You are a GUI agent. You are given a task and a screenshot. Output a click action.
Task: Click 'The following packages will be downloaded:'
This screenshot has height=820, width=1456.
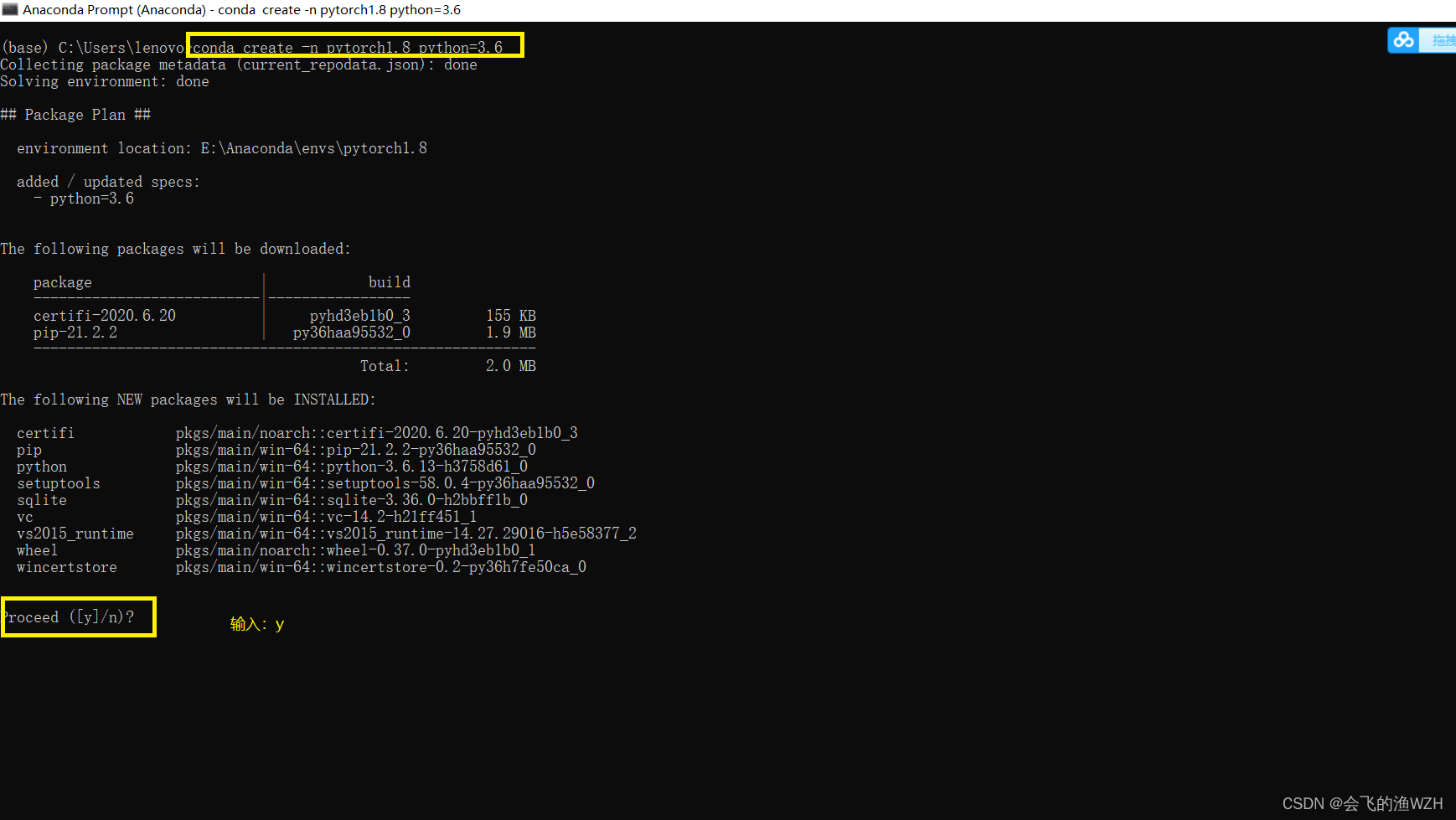pos(176,249)
